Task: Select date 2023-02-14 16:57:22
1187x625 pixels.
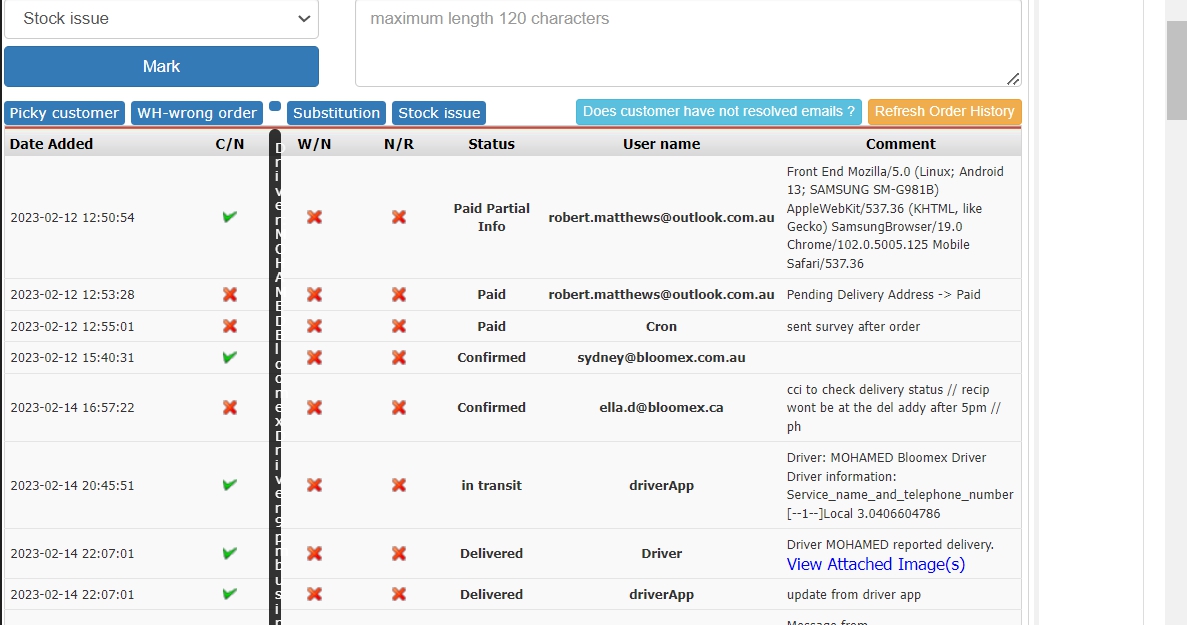Action: (73, 408)
